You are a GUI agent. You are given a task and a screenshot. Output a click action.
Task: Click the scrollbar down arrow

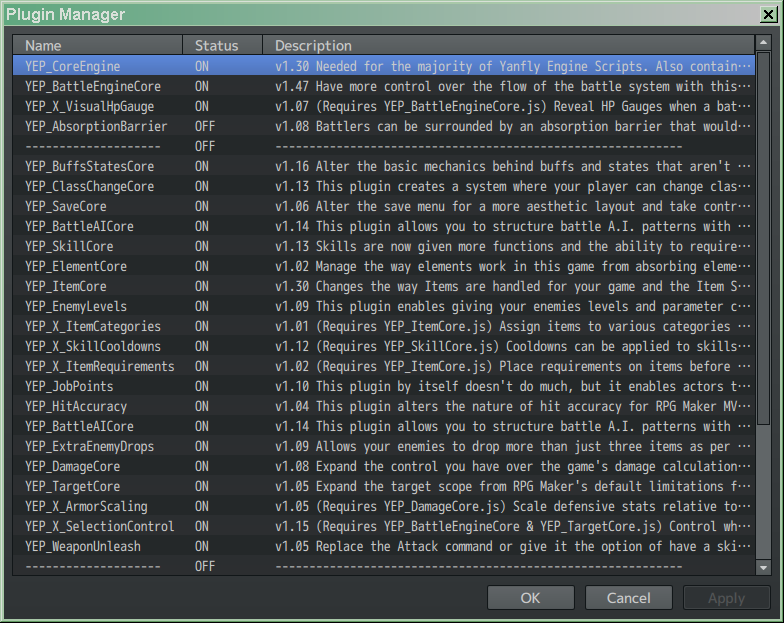763,568
